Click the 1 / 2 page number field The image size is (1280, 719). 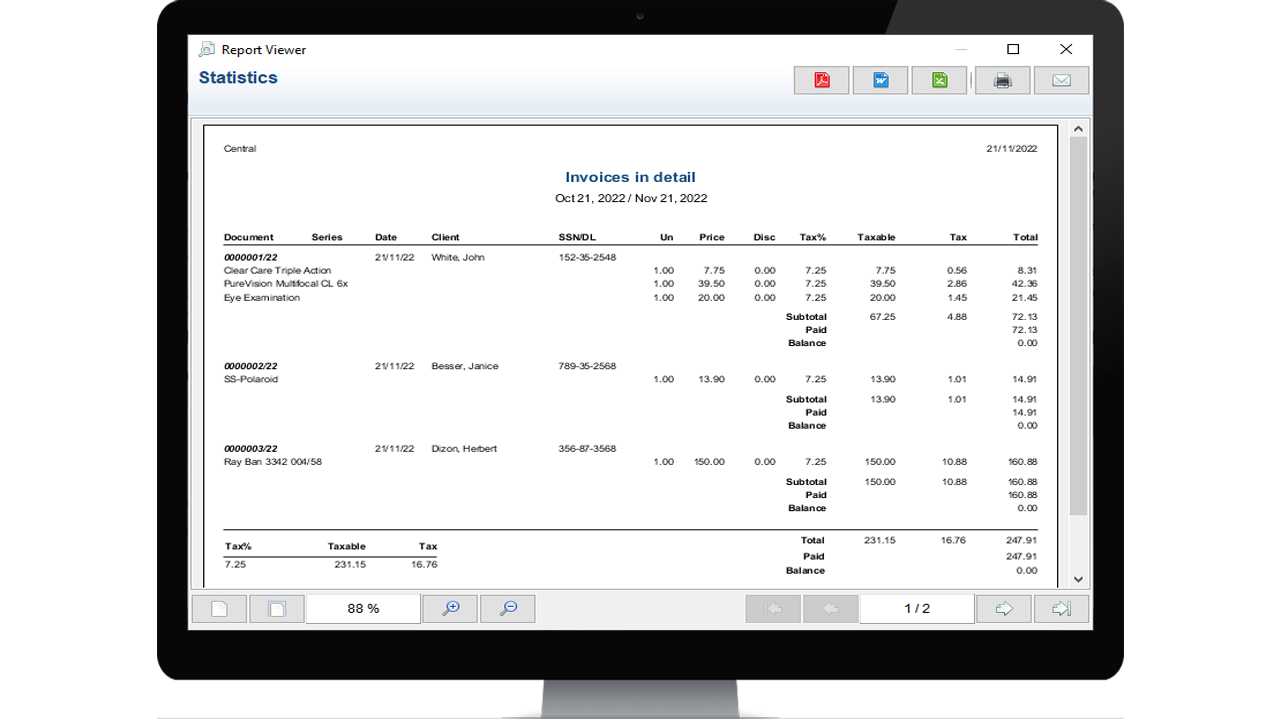tap(917, 608)
